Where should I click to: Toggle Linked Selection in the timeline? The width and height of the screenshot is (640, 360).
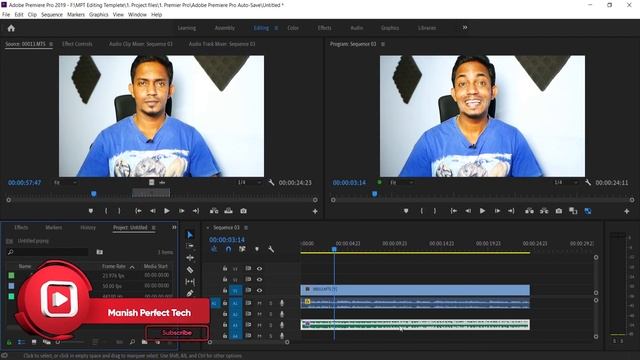tap(242, 249)
